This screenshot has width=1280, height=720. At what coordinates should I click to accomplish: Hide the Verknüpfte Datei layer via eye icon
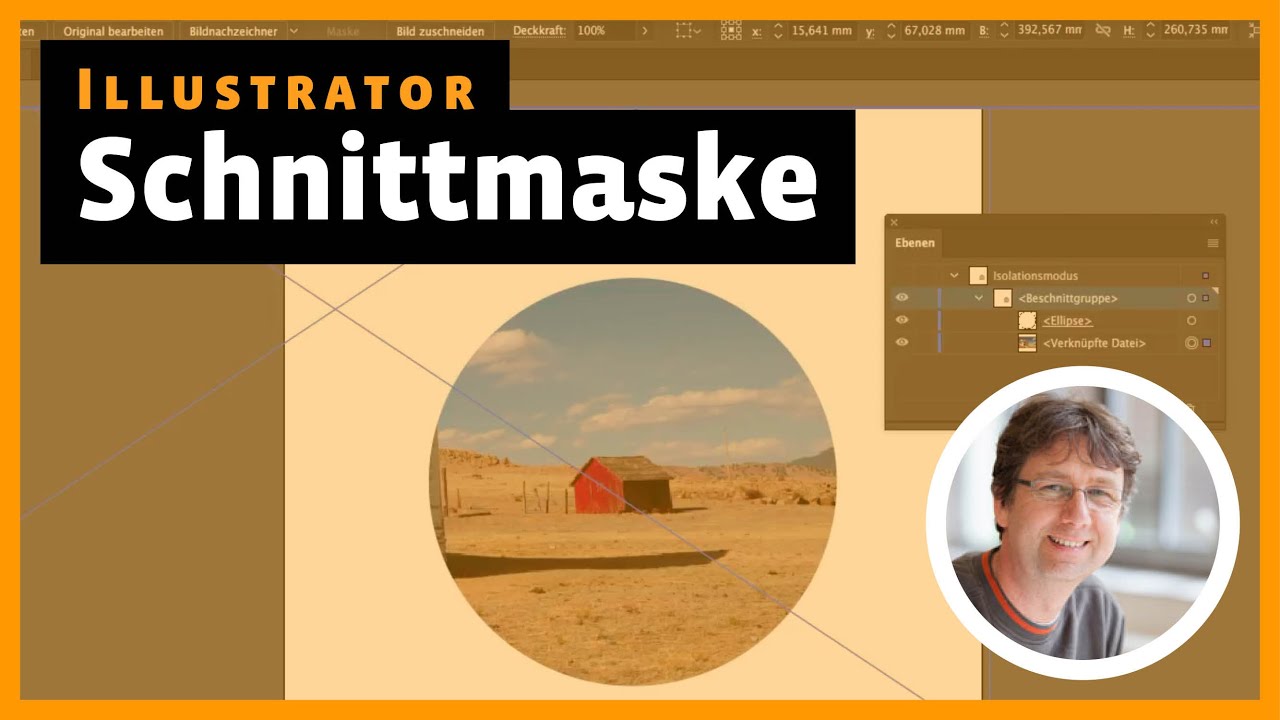pyautogui.click(x=902, y=343)
